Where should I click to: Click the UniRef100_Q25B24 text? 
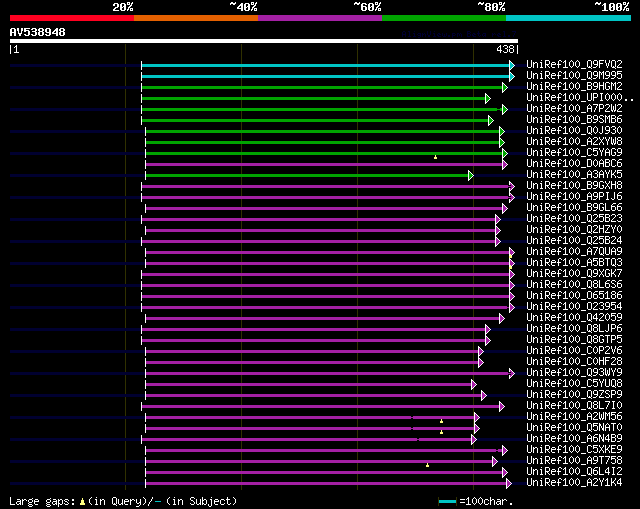click(574, 241)
